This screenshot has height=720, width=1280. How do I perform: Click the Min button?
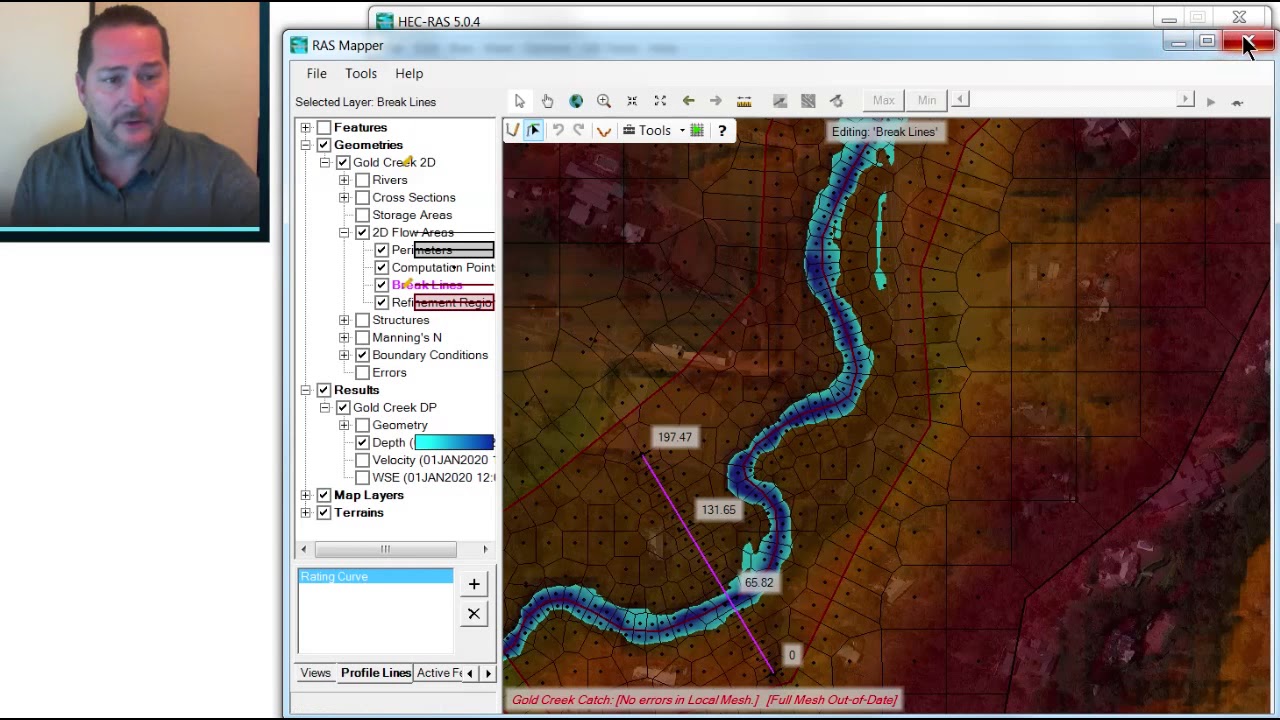point(927,100)
